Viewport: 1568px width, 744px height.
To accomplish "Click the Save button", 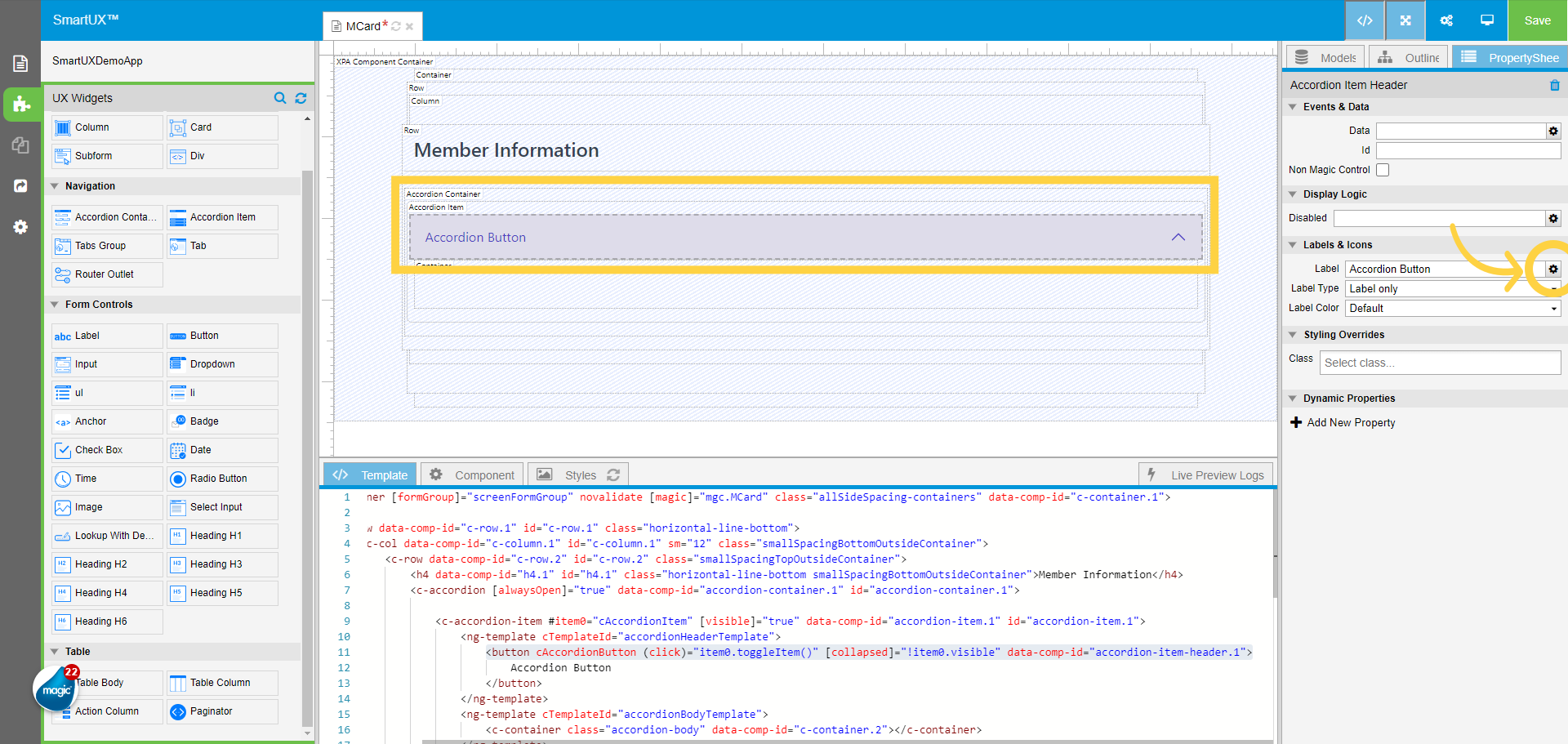I will click(x=1537, y=20).
